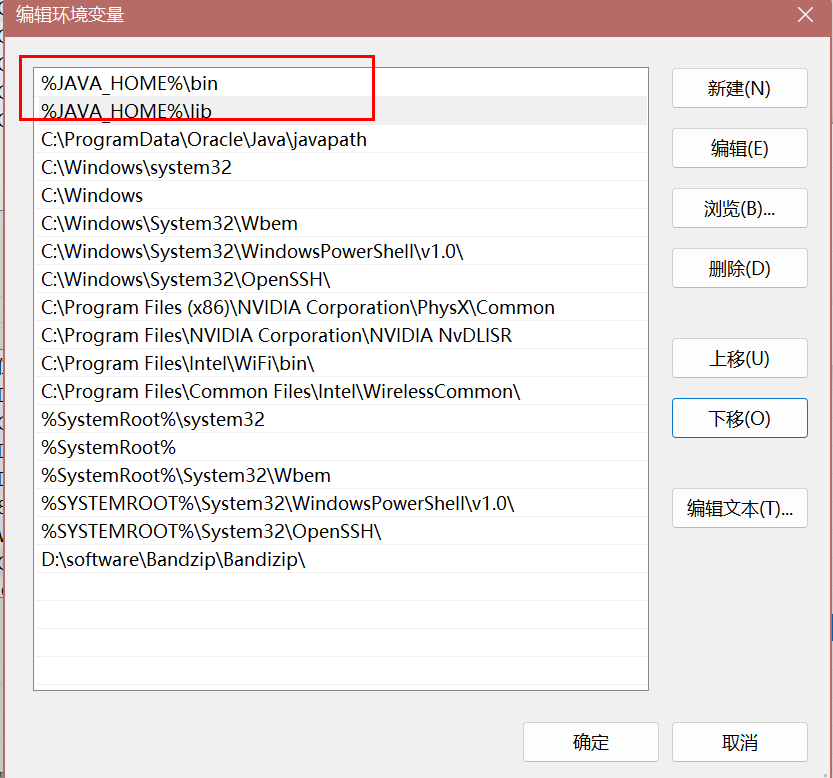The image size is (833, 778).
Task: Select C:\ProgramData\Oracle\Java\javapath row
Action: (x=341, y=139)
